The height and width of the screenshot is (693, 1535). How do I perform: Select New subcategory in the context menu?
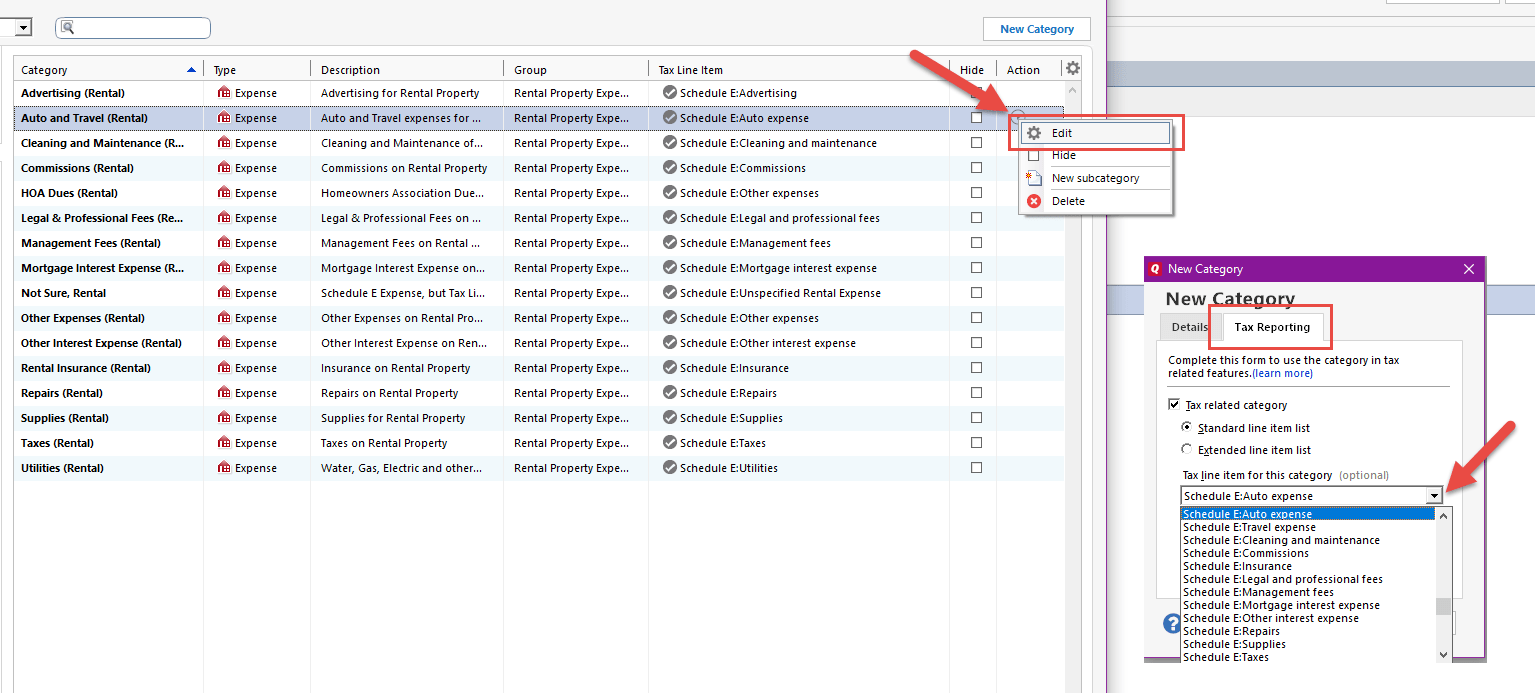point(1096,178)
